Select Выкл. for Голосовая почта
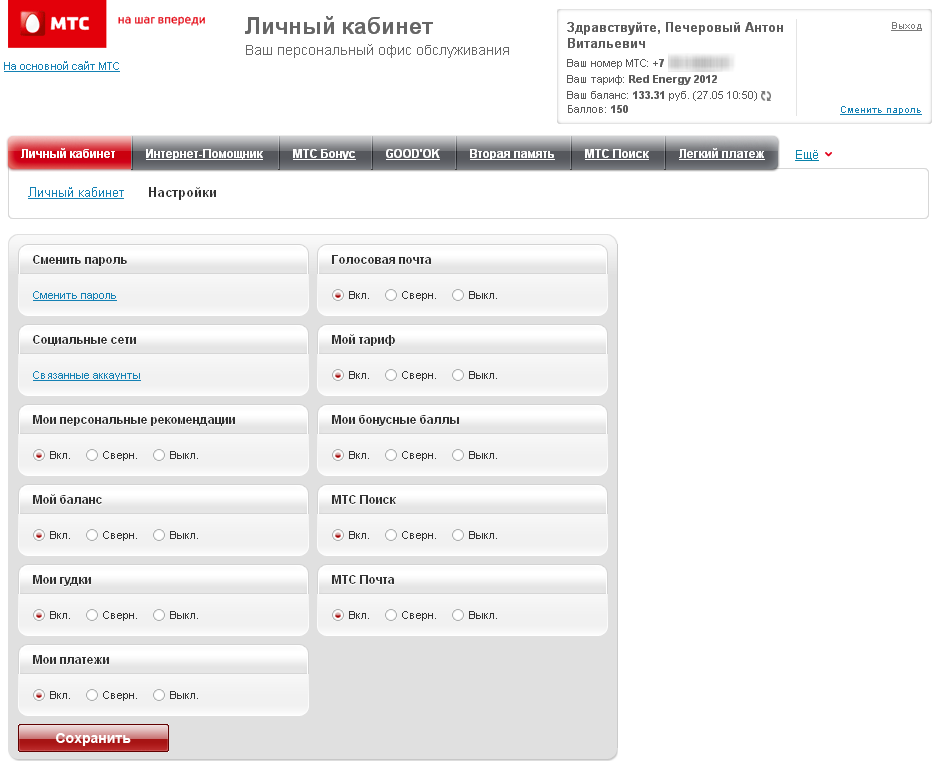The height and width of the screenshot is (771, 935). tap(458, 295)
